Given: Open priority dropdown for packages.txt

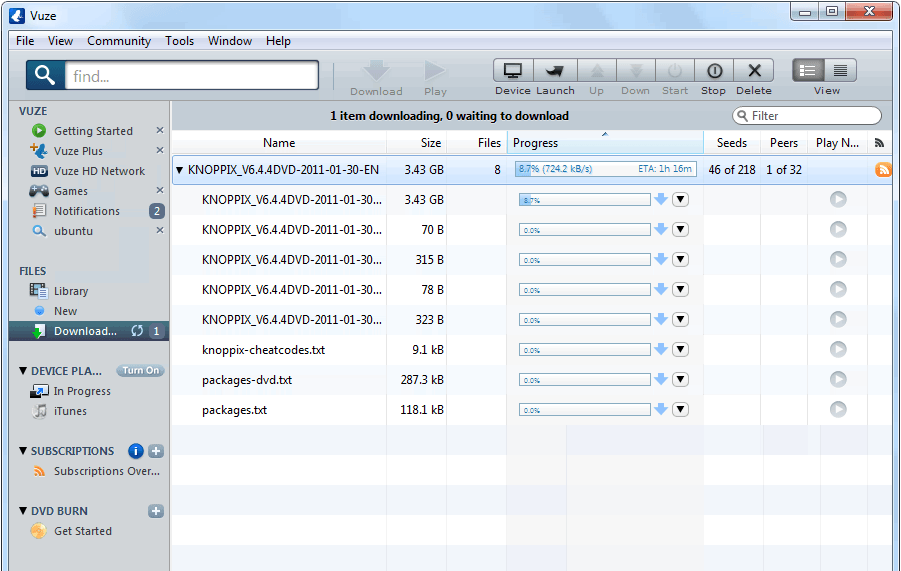Looking at the screenshot, I should (x=680, y=410).
